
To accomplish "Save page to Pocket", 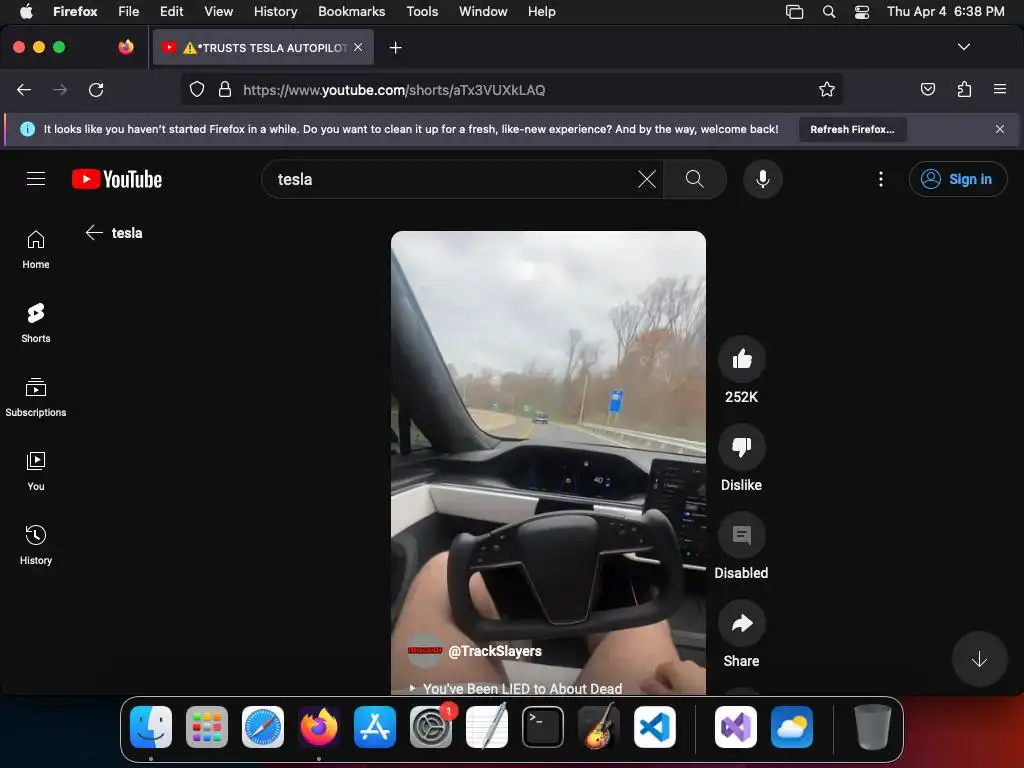I will tap(928, 89).
